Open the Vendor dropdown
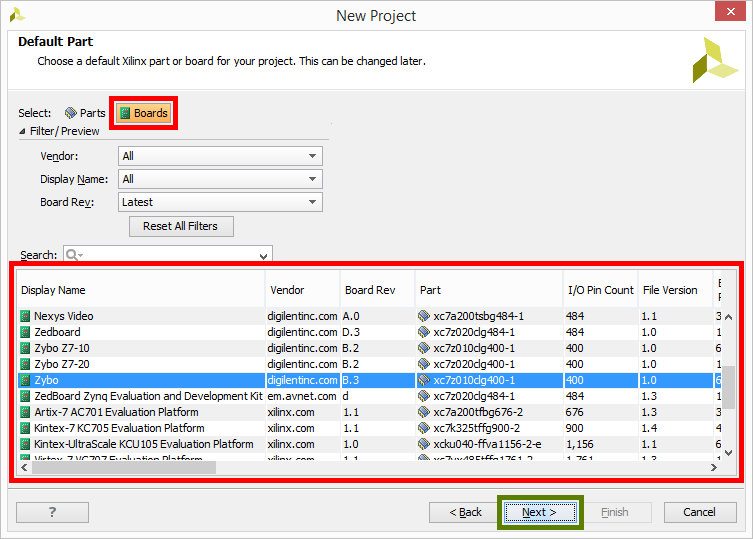753x539 pixels. point(220,156)
